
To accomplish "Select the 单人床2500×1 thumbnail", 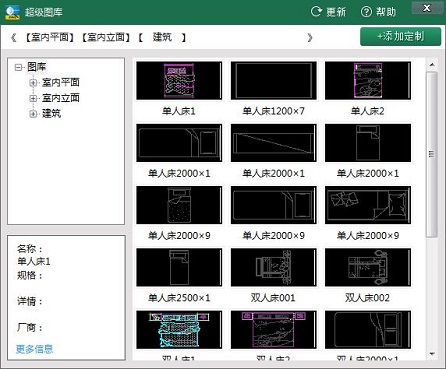I will pos(179,267).
